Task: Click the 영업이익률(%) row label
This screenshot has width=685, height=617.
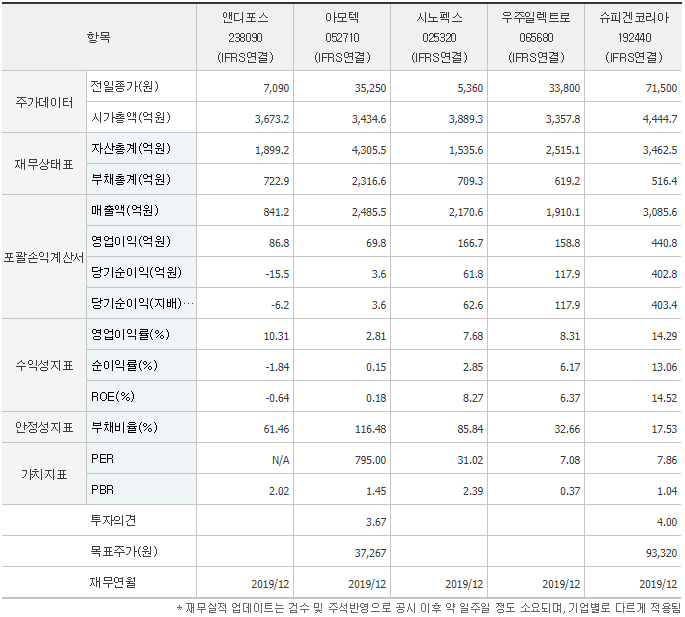Action: pyautogui.click(x=130, y=335)
